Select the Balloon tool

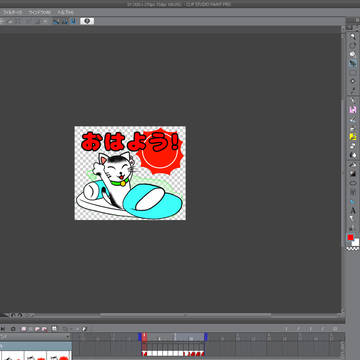point(353,219)
